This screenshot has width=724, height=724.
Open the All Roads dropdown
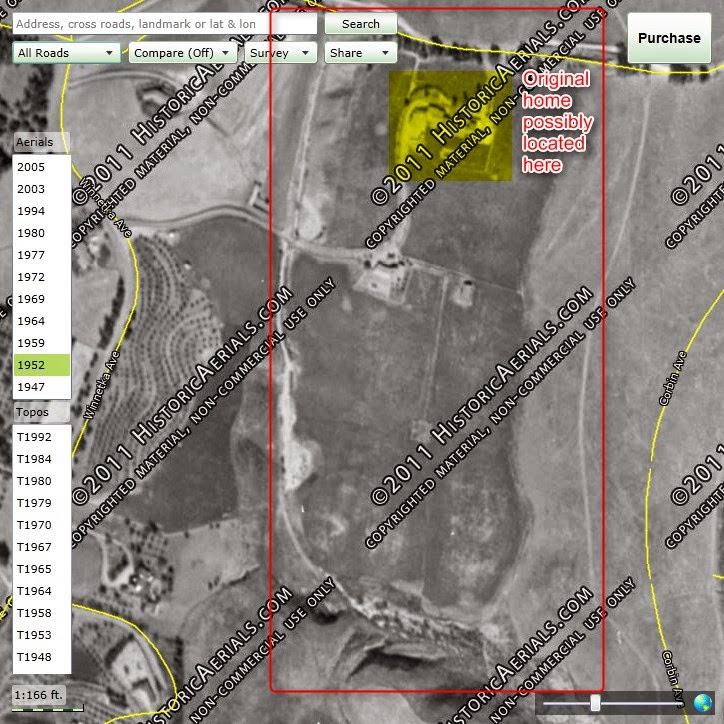66,53
